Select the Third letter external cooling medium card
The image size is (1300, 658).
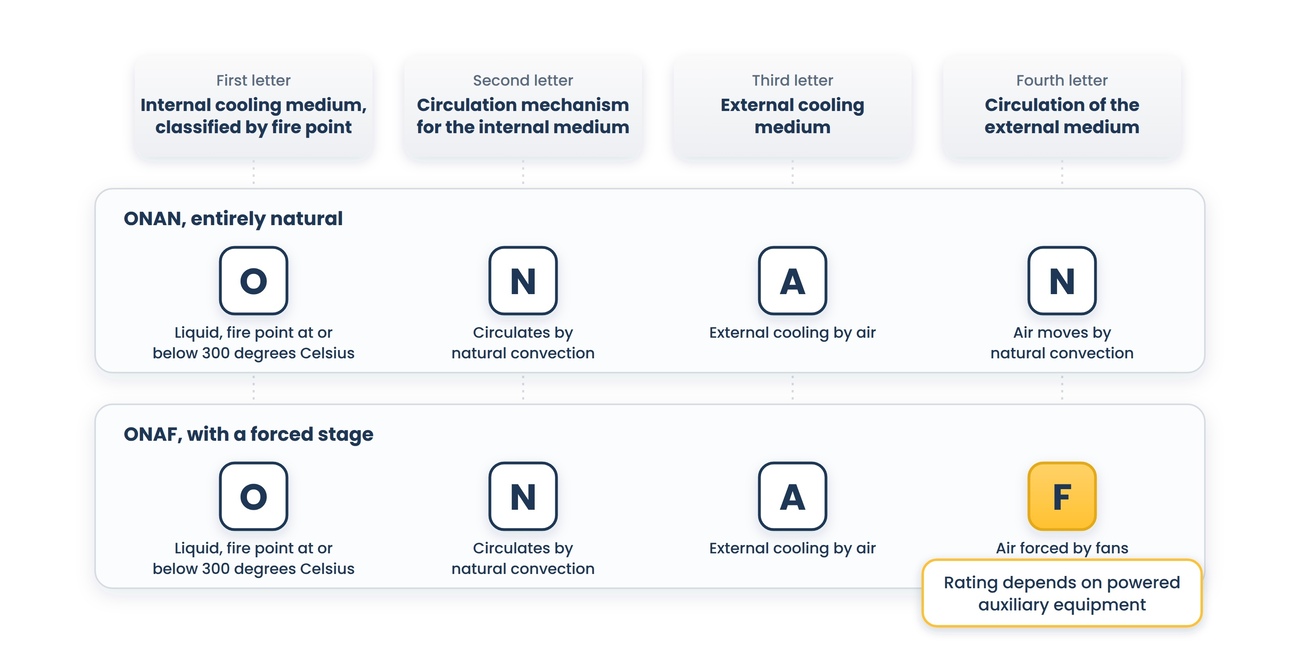pyautogui.click(x=792, y=106)
